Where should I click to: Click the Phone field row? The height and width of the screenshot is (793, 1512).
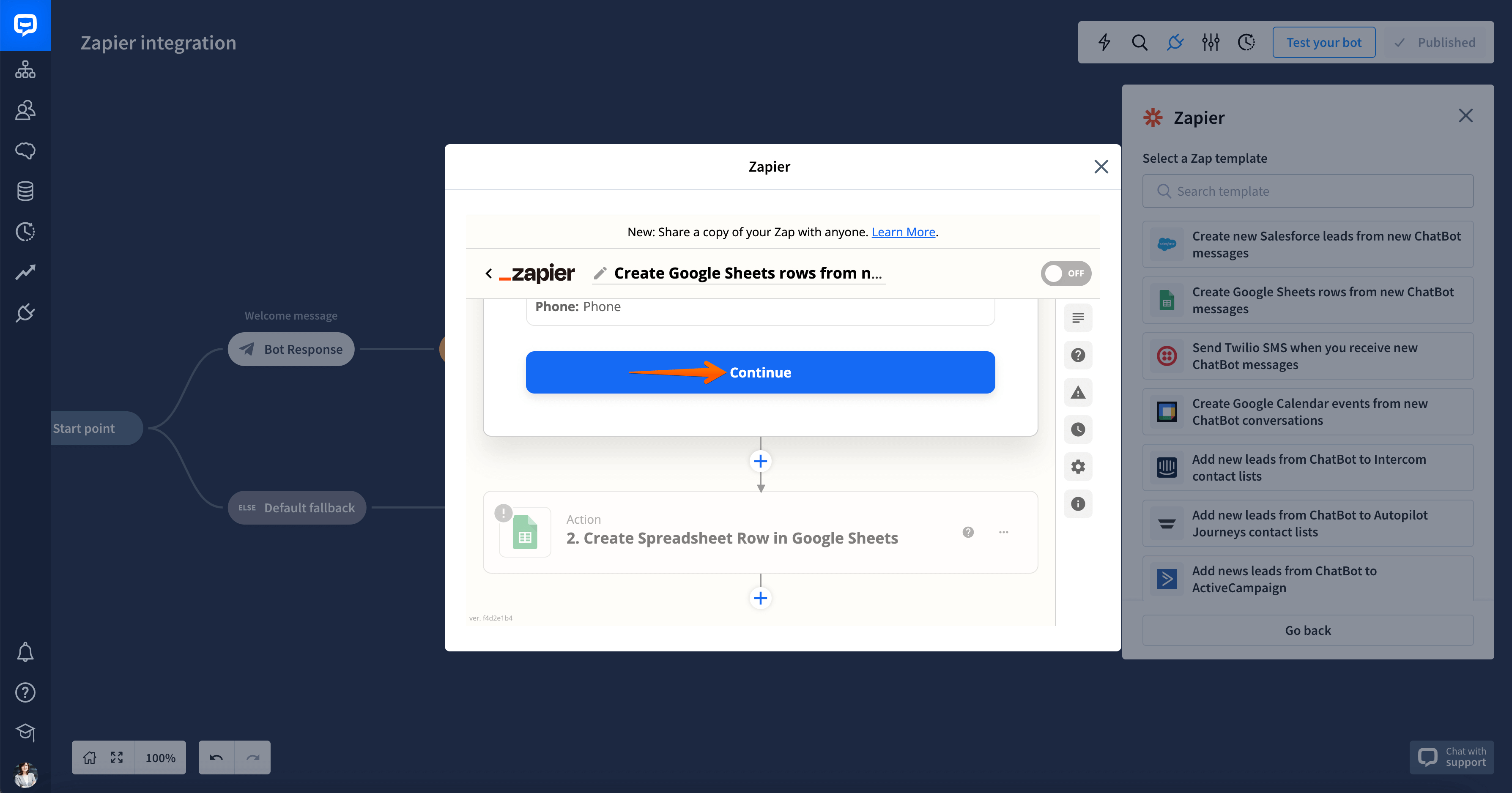click(760, 308)
